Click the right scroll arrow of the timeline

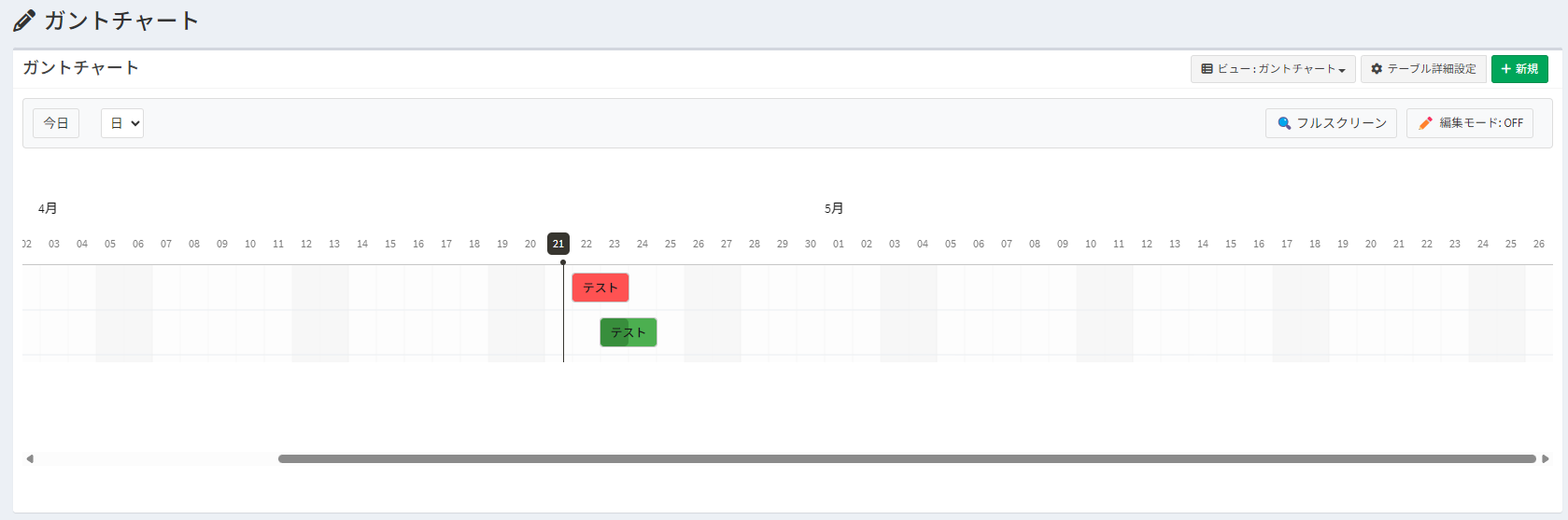1546,458
